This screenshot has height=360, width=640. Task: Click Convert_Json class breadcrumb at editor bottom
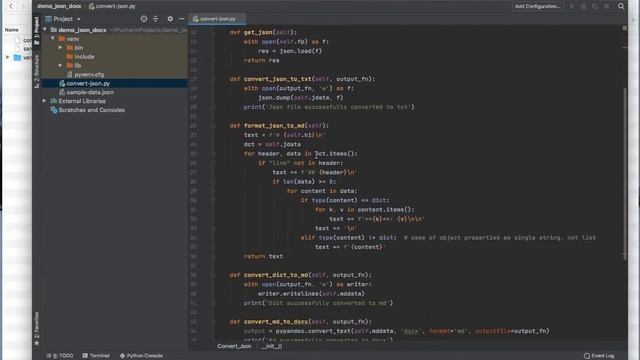coord(234,346)
